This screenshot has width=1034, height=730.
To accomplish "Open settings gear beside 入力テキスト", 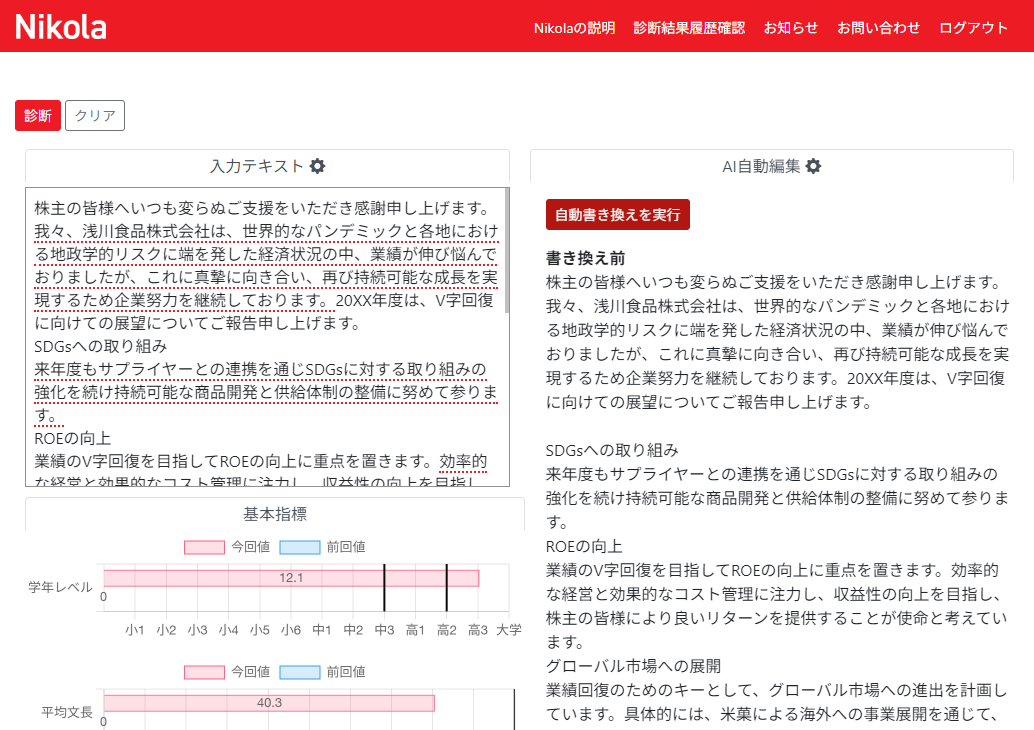I will coord(317,166).
